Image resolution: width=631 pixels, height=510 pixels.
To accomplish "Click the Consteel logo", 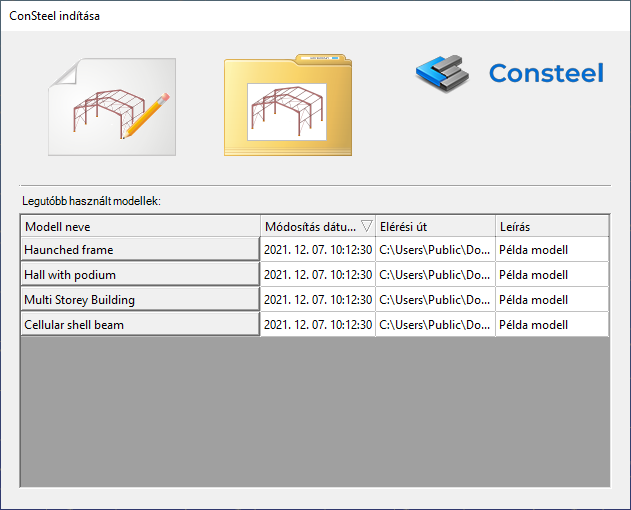I will (x=510, y=73).
